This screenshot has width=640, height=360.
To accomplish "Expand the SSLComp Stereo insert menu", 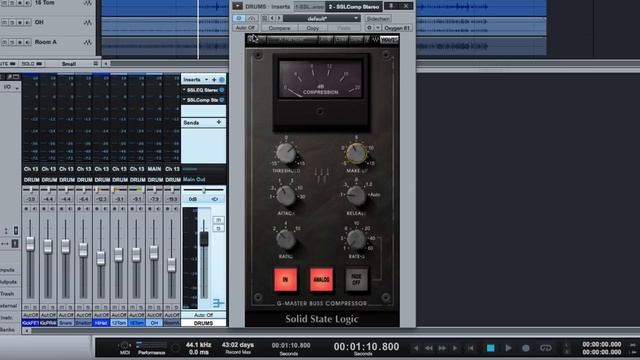I will (184, 100).
